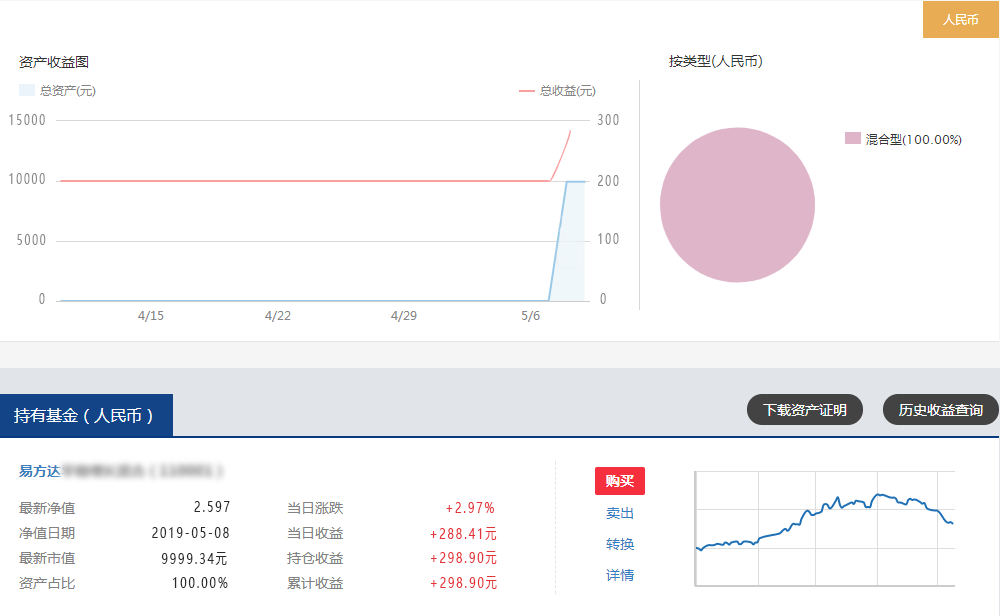Click the 卖出 sell link
Screen dimensions: 1000x616
click(x=619, y=513)
